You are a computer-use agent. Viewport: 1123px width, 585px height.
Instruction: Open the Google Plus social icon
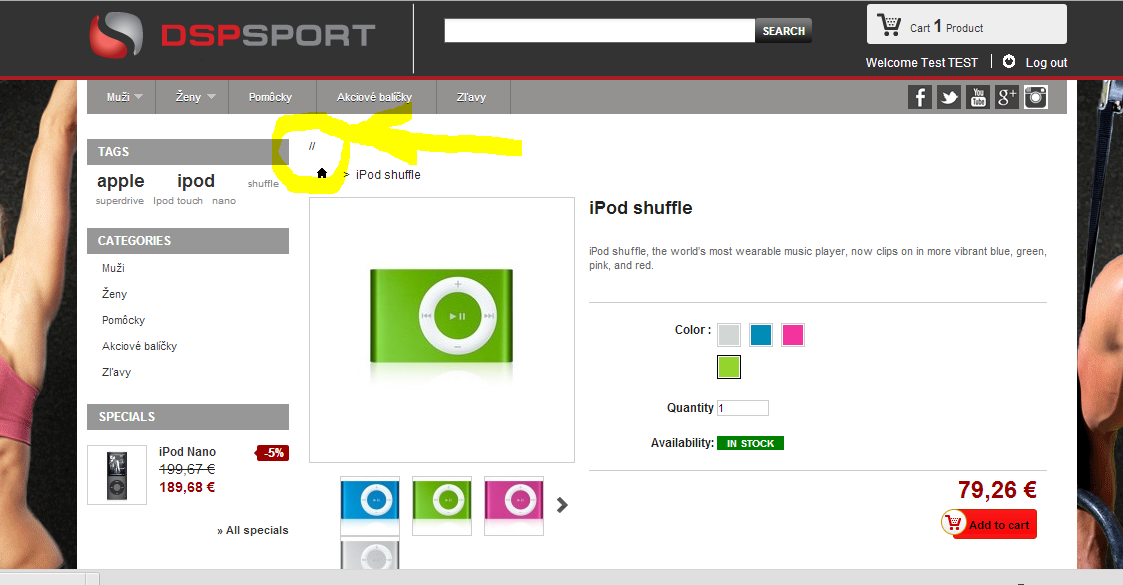point(1006,97)
